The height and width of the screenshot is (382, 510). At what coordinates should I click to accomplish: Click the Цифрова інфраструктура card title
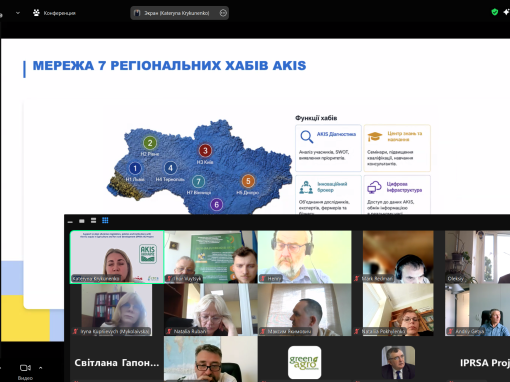pos(404,187)
